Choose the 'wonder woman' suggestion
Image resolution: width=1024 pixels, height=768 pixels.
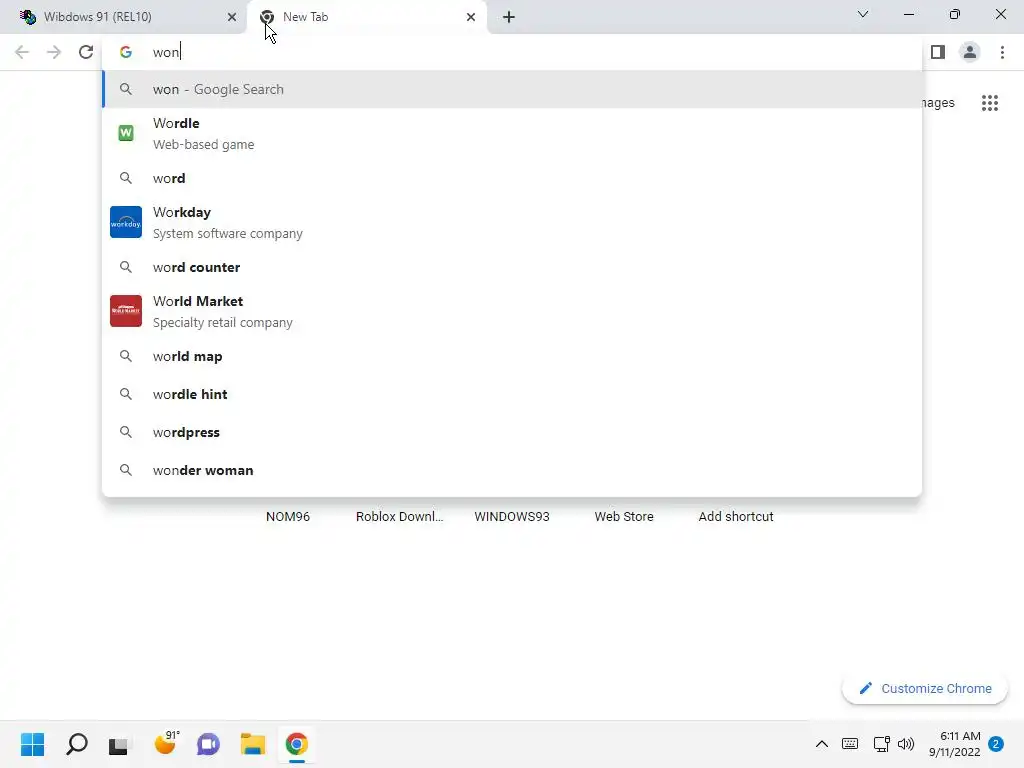512,470
